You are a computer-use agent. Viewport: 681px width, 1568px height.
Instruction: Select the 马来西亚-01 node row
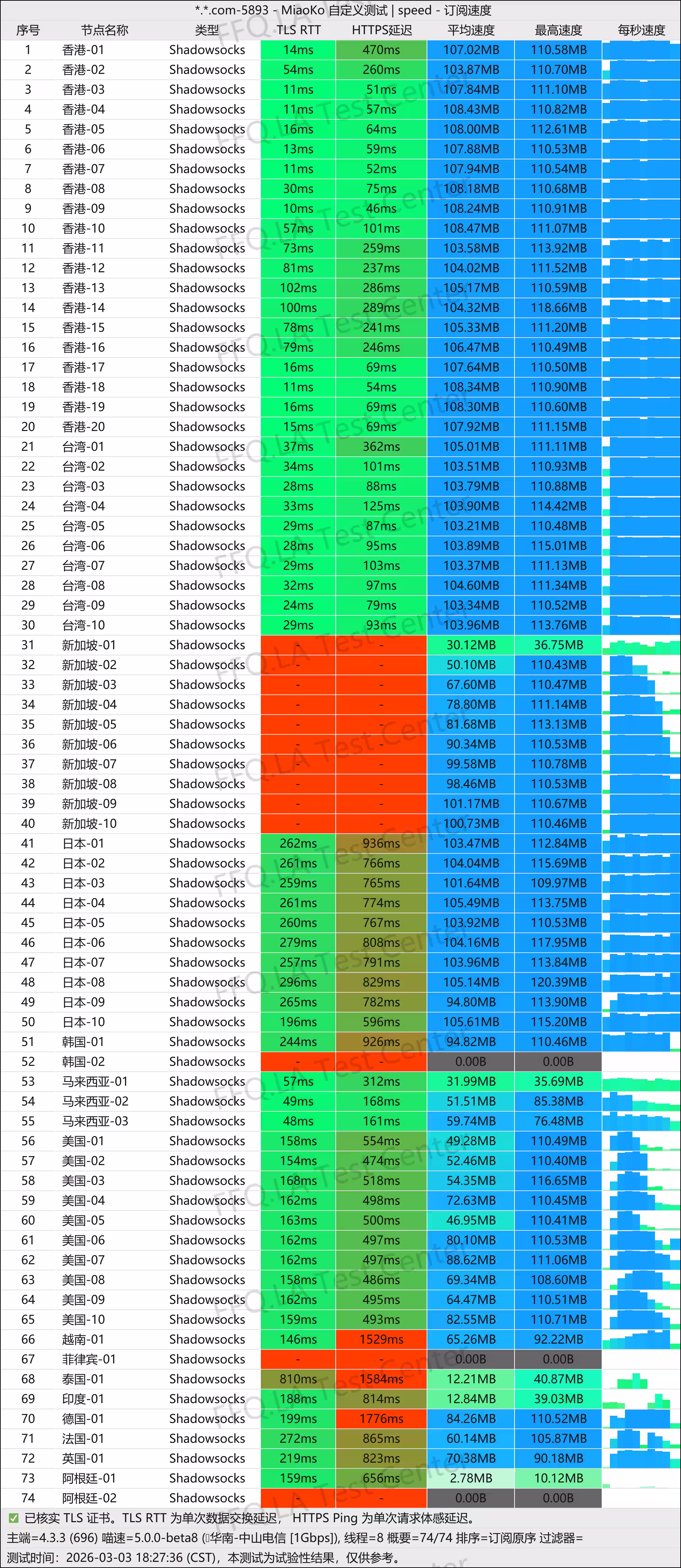[340, 1082]
